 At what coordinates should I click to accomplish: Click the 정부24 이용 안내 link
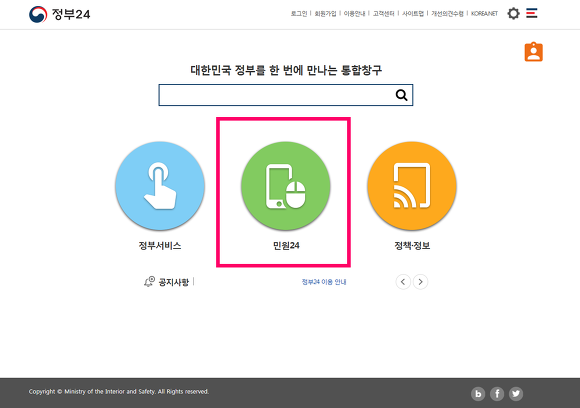pyautogui.click(x=324, y=282)
